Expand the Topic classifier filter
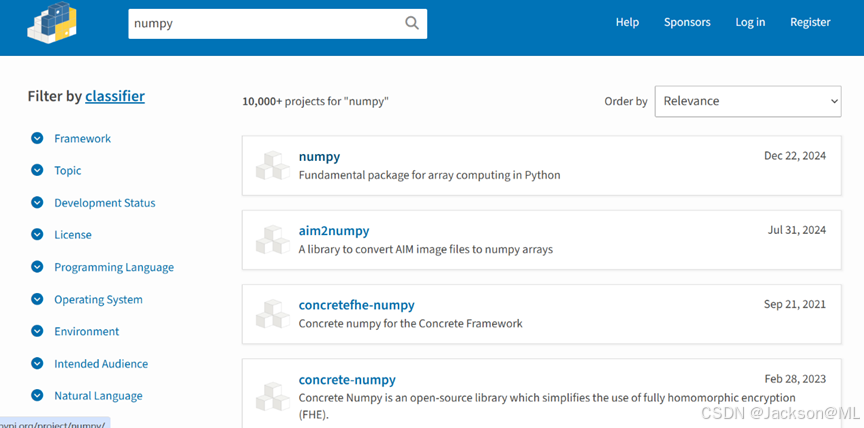Viewport: 864px width, 428px height. coord(68,171)
